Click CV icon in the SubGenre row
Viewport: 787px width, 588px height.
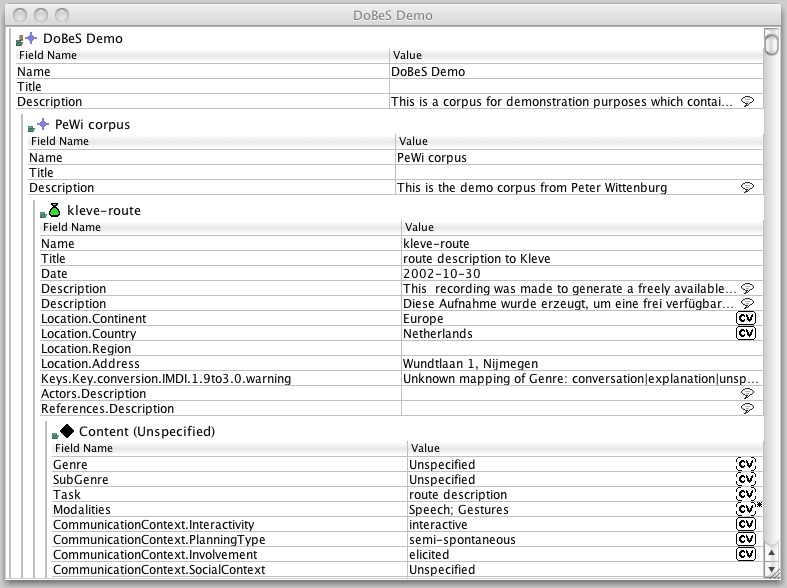click(x=746, y=479)
